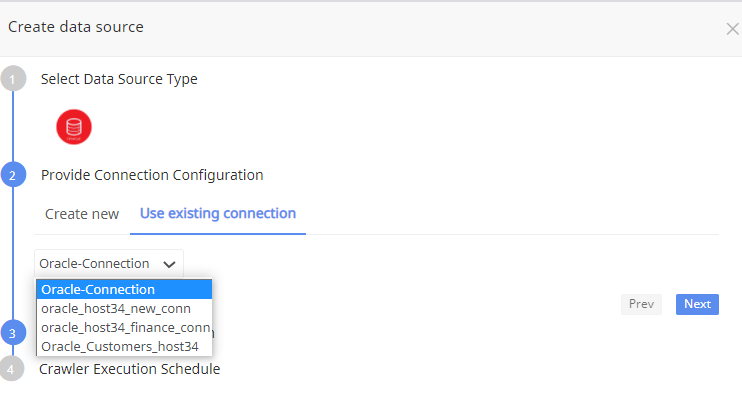Pick oracle_host34_finance_conn from the list
The height and width of the screenshot is (412, 742).
coord(124,327)
